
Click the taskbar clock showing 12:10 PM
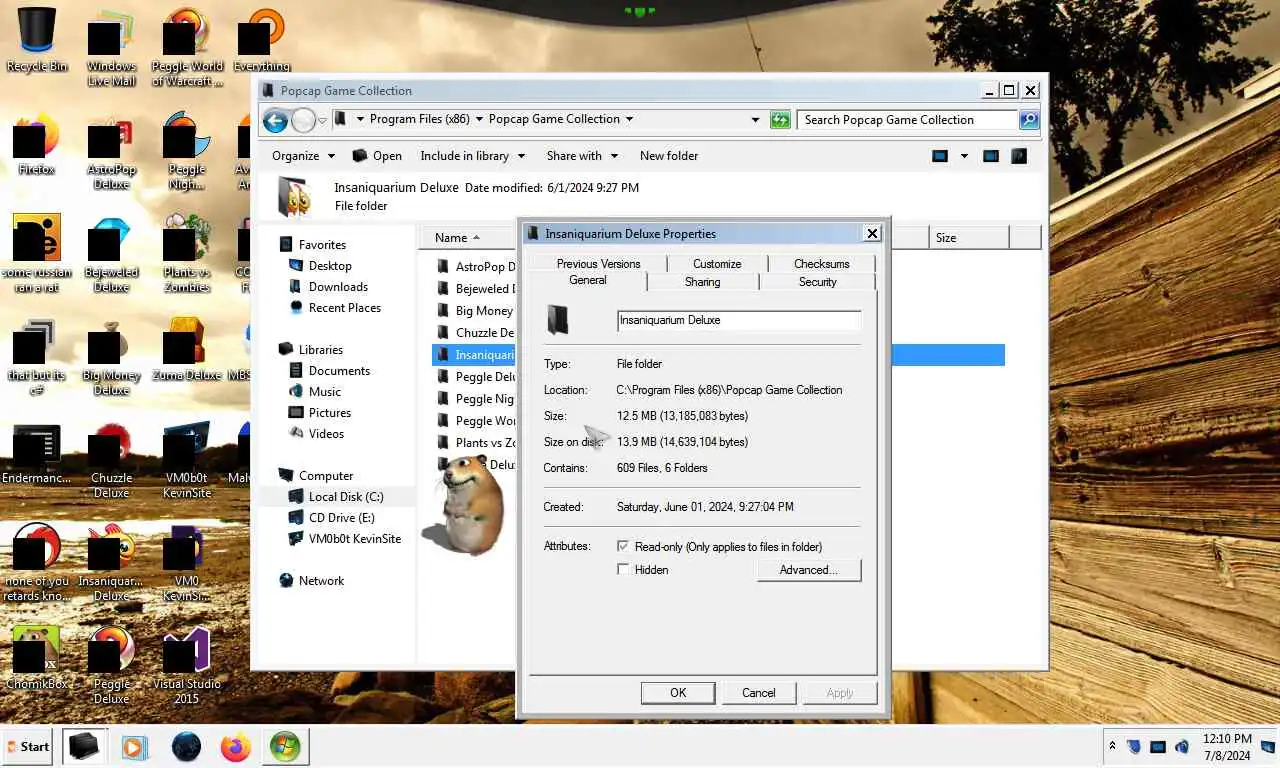tap(1227, 747)
